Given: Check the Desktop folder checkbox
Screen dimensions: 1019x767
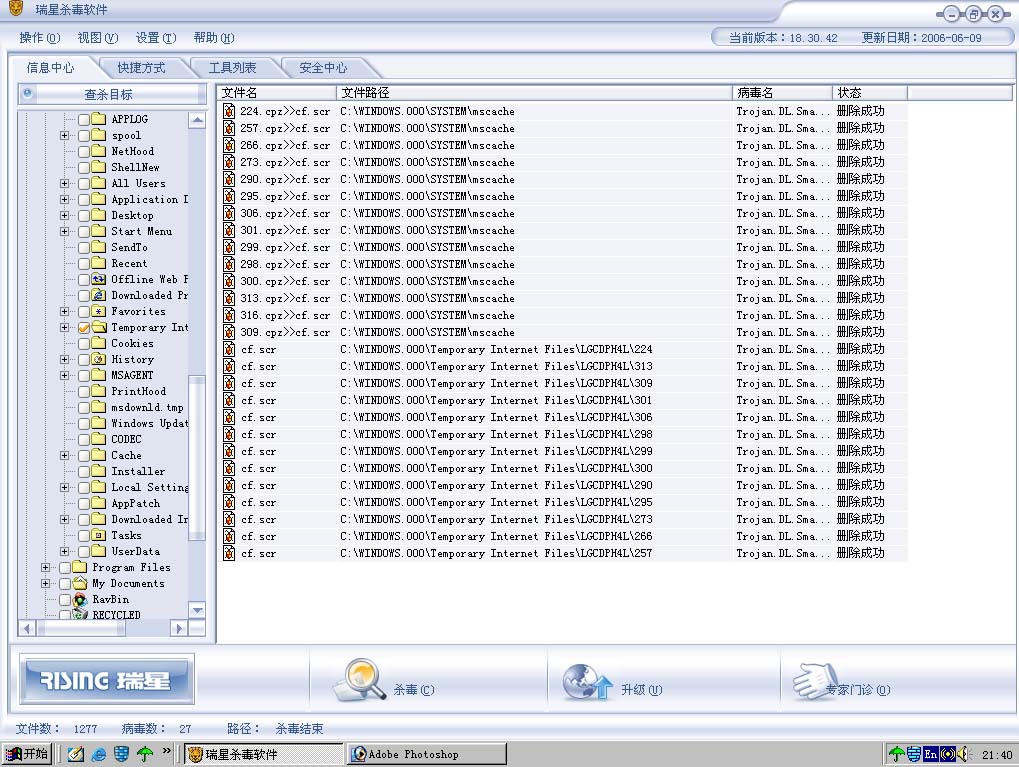Looking at the screenshot, I should [x=84, y=215].
